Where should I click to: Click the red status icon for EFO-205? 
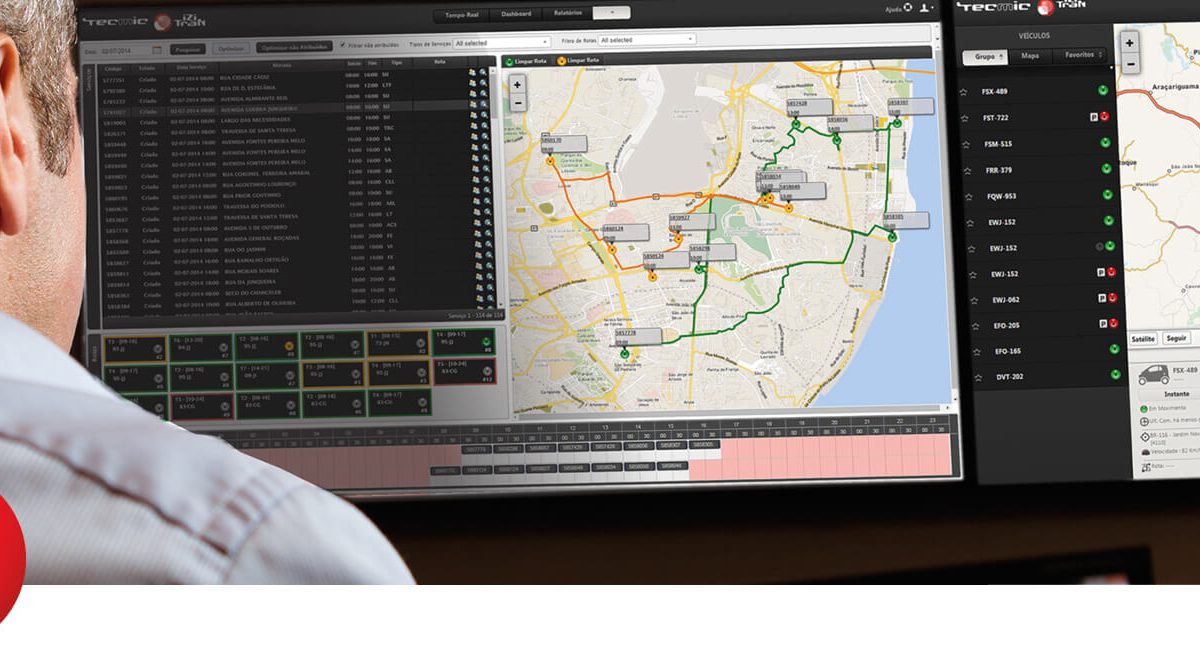(x=1113, y=323)
